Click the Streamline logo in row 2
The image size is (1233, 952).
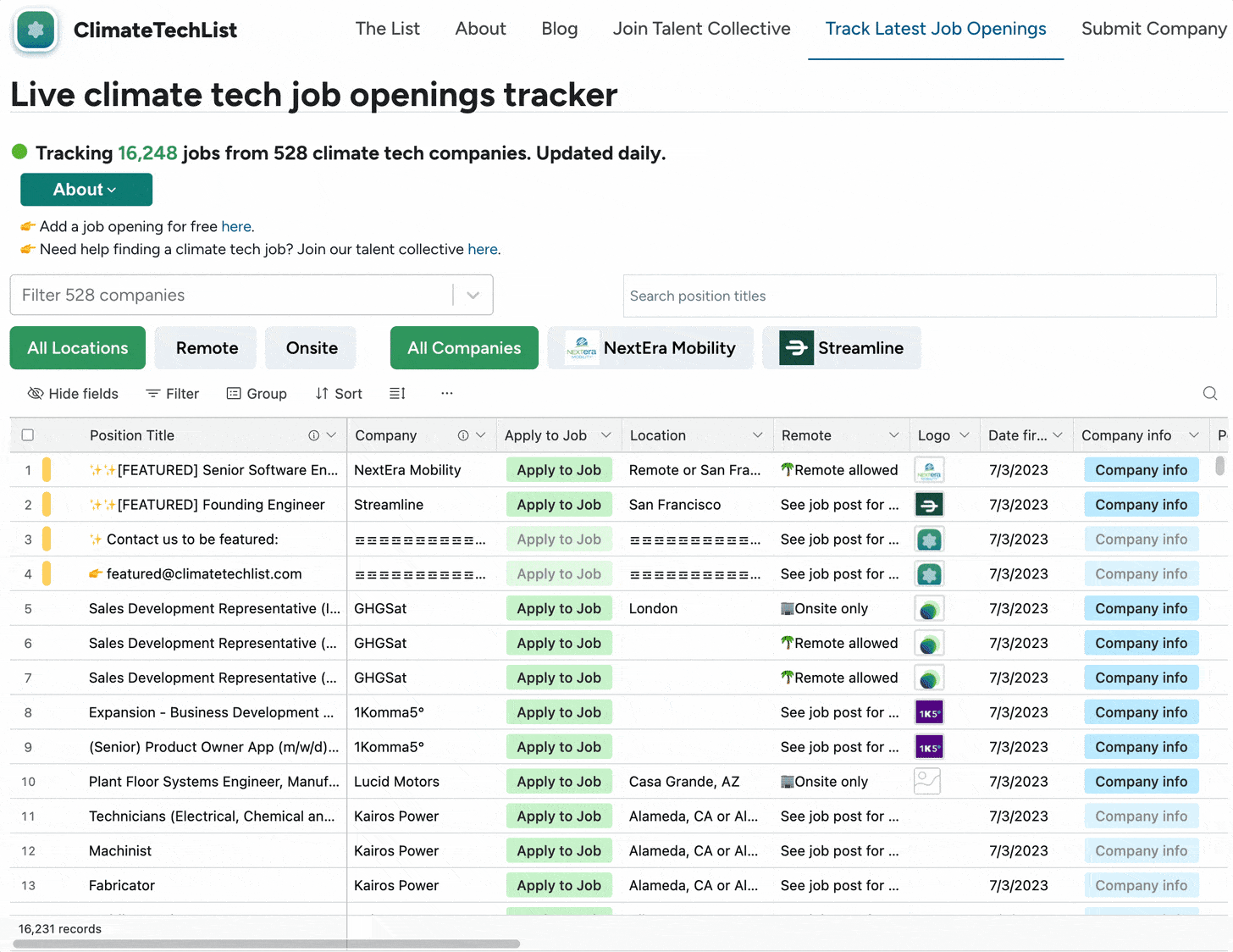(x=929, y=505)
